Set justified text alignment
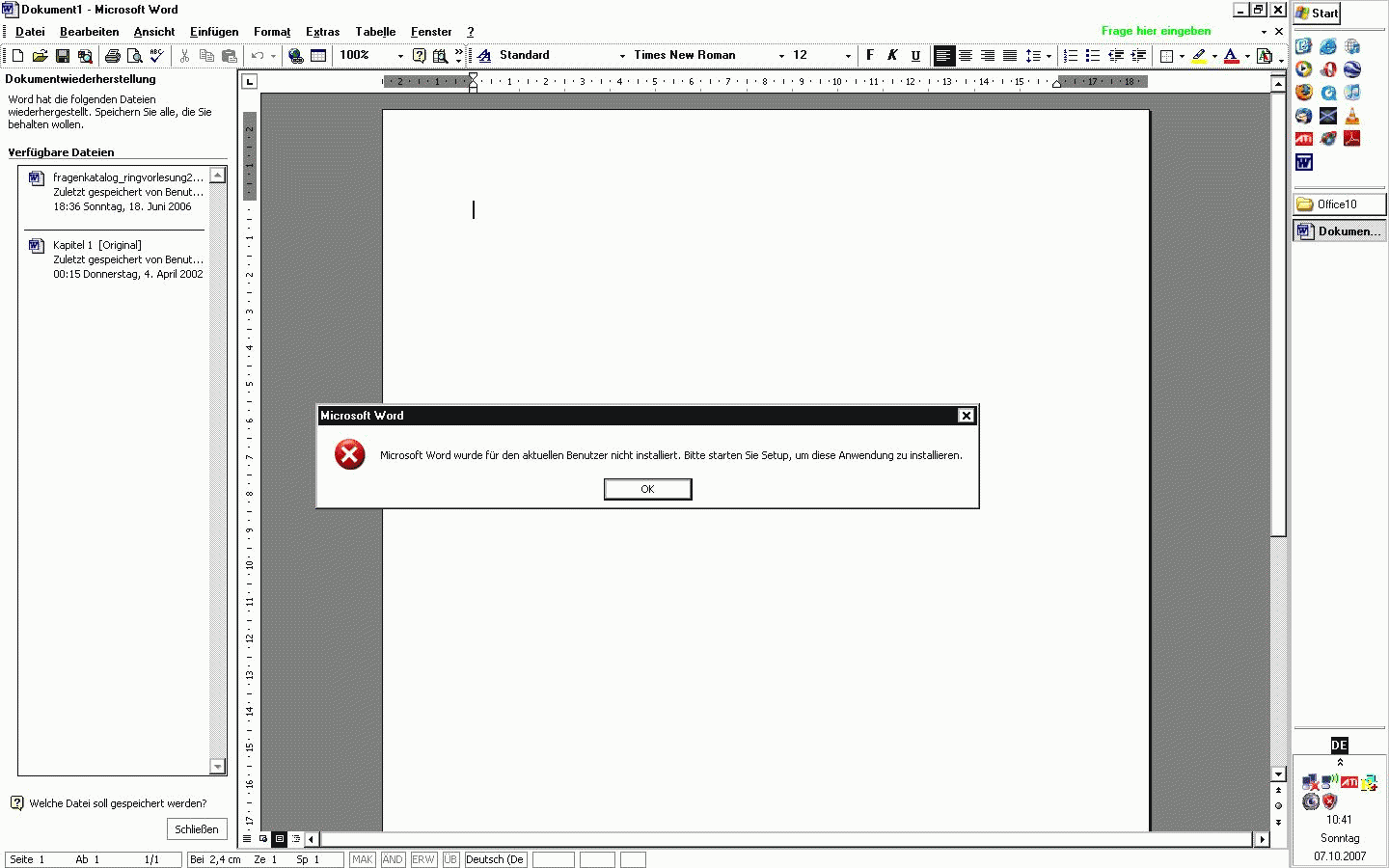Screen dimensions: 1389x868 tap(1010, 56)
